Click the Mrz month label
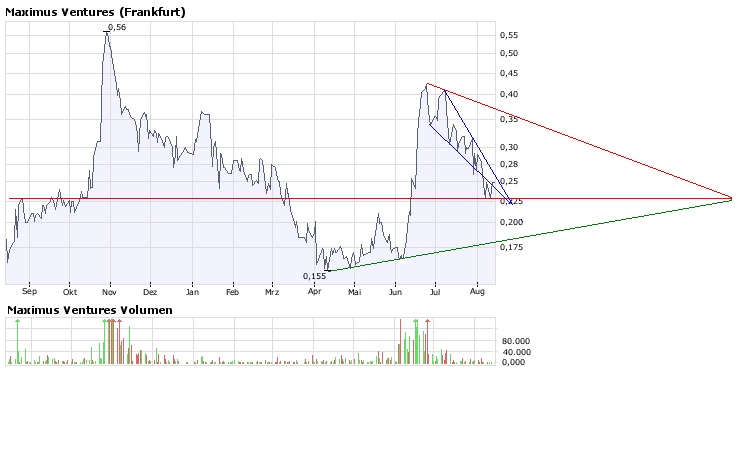Screen dimensions: 738x475 272,292
